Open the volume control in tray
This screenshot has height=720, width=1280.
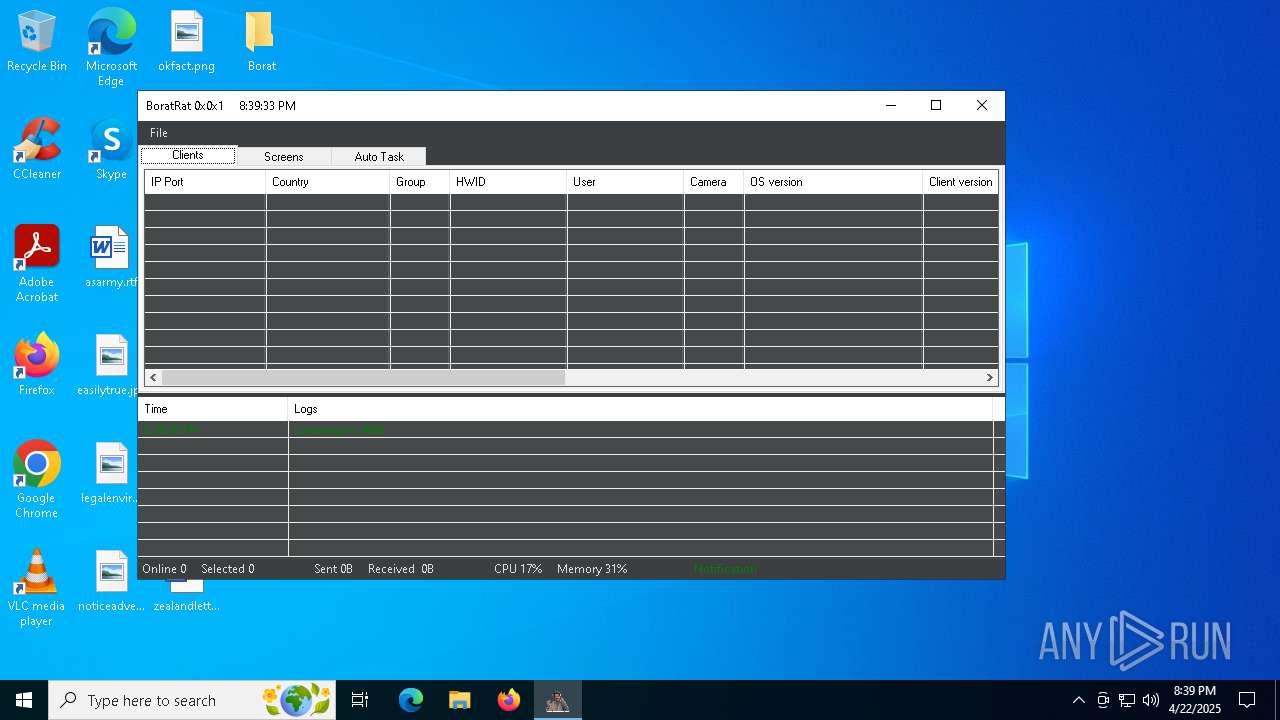click(1151, 700)
